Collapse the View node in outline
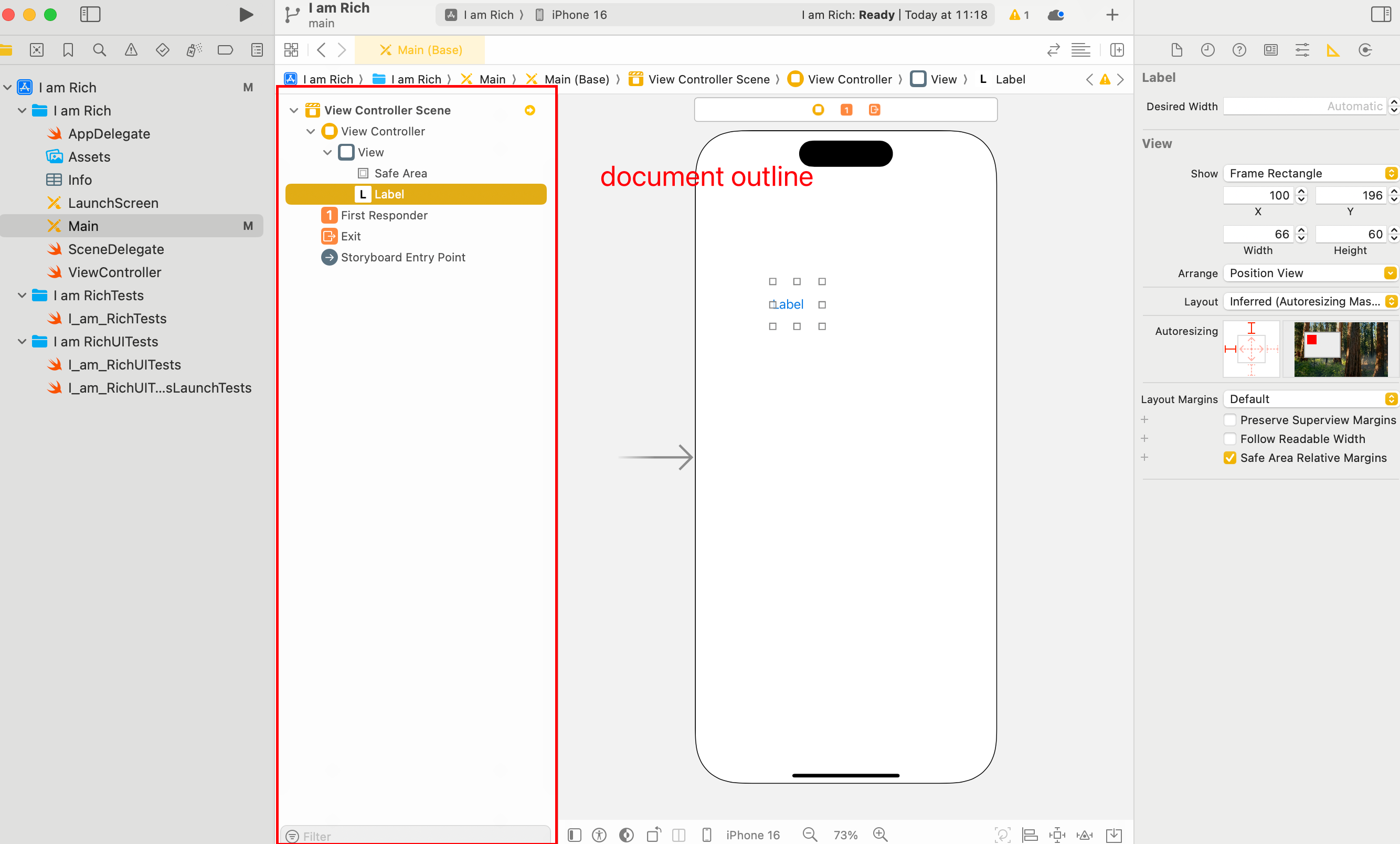1400x844 pixels. (x=327, y=152)
